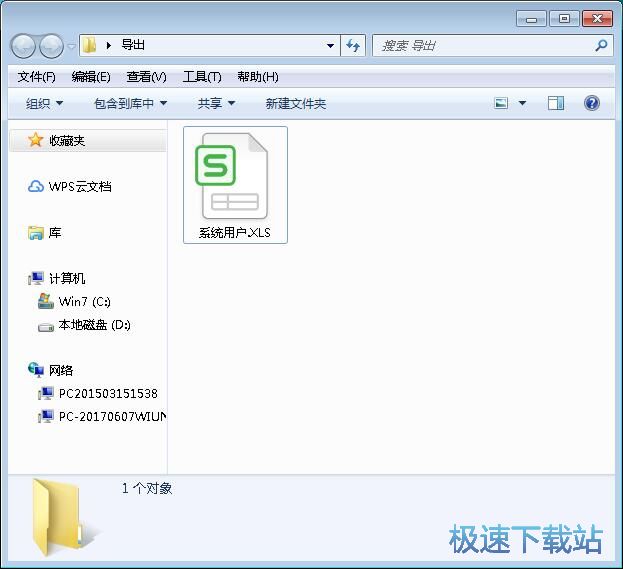Screen dimensions: 623x569
Task: Click the icon beside PC201503151538
Action: tap(46, 393)
